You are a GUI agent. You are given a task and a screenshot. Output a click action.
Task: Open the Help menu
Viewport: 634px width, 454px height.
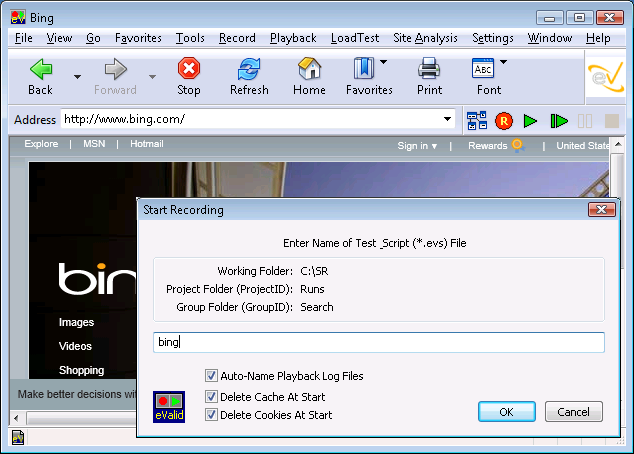[x=598, y=38]
